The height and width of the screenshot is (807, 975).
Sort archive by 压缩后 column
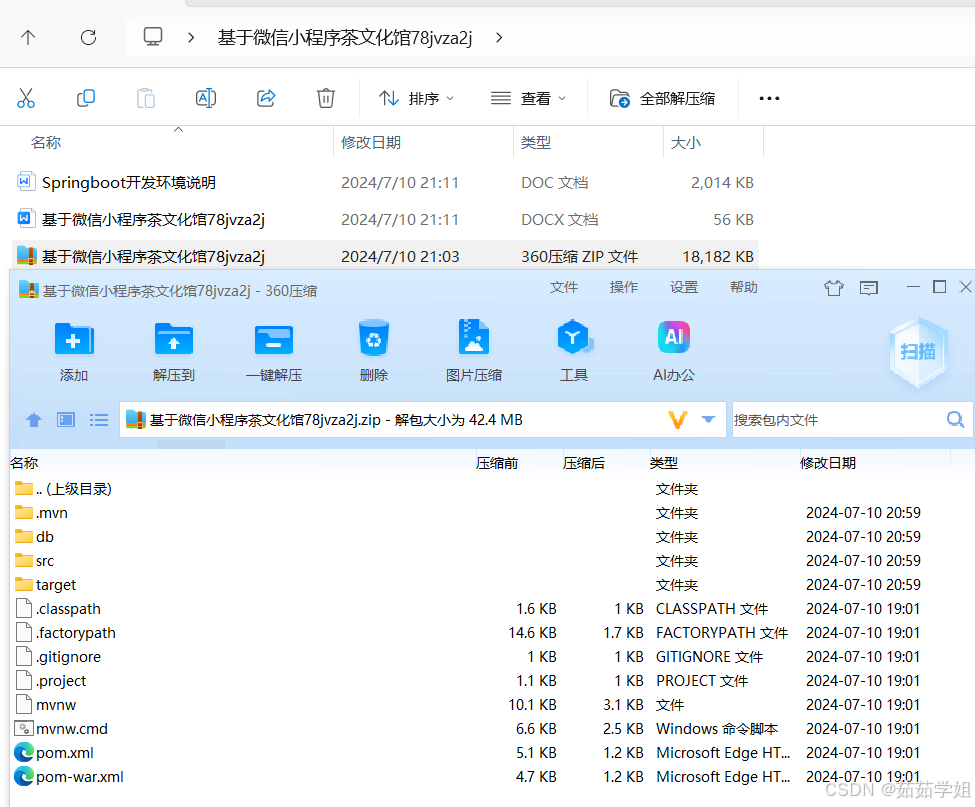point(584,463)
